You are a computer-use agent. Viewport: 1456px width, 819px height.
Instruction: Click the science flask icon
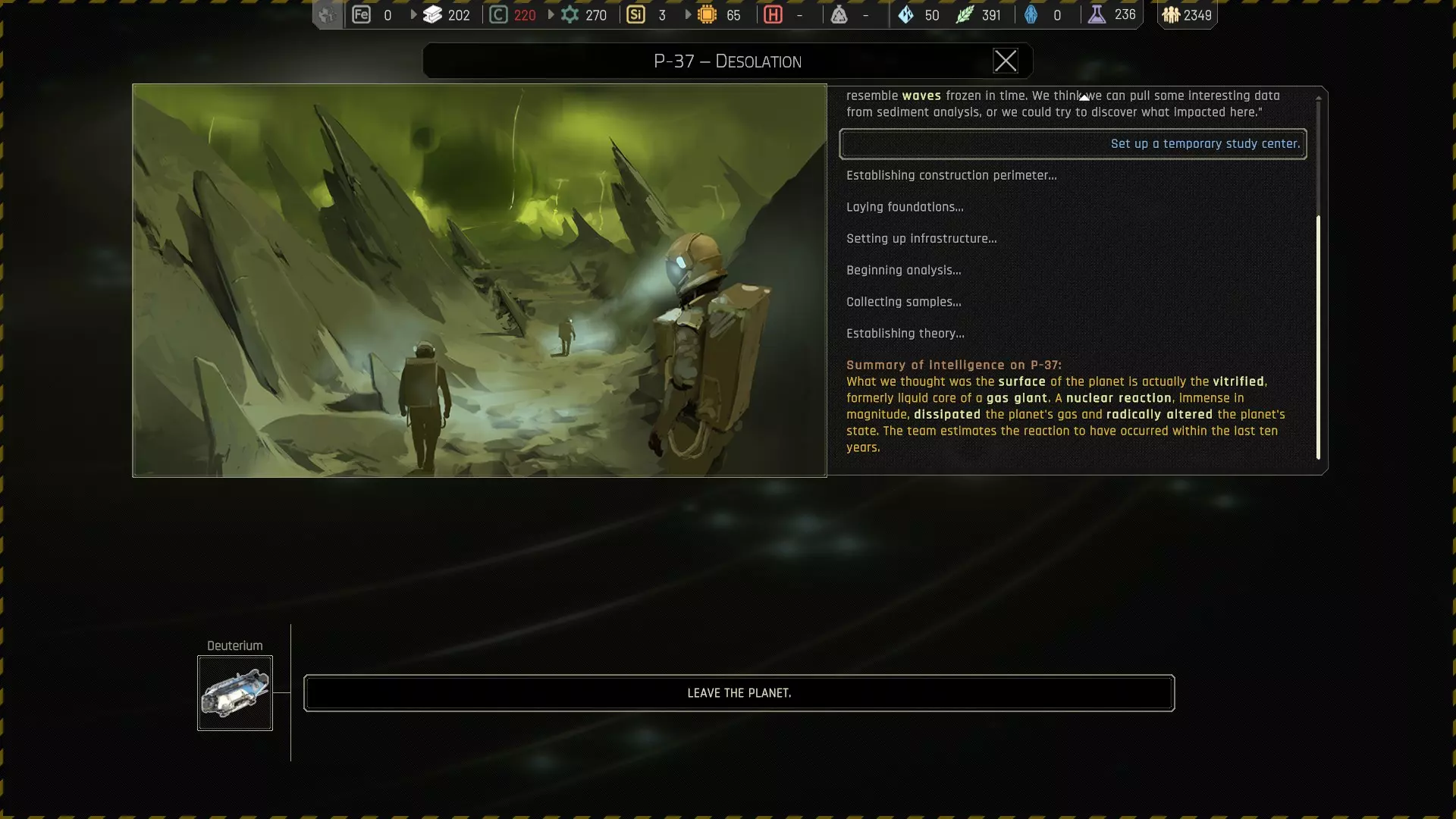1097,14
